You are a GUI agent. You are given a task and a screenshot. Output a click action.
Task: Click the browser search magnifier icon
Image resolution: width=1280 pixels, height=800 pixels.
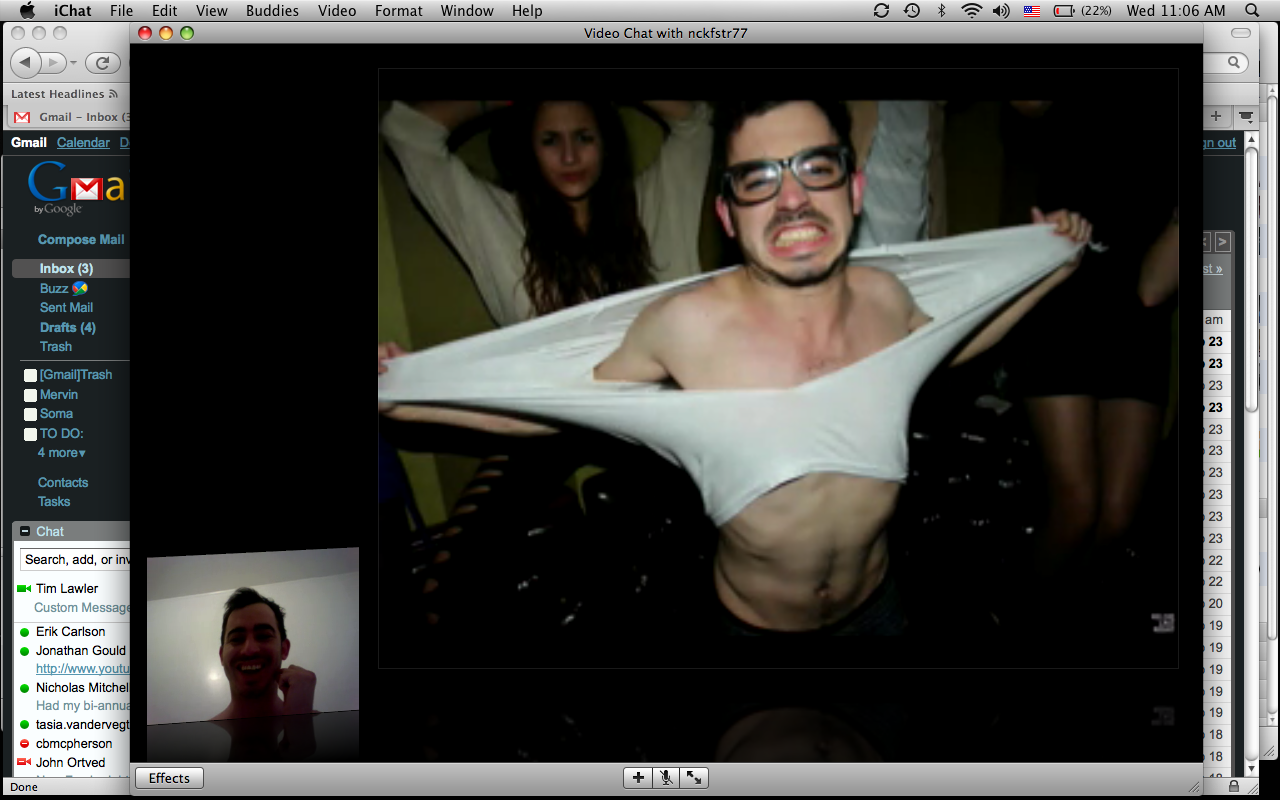coord(1235,63)
